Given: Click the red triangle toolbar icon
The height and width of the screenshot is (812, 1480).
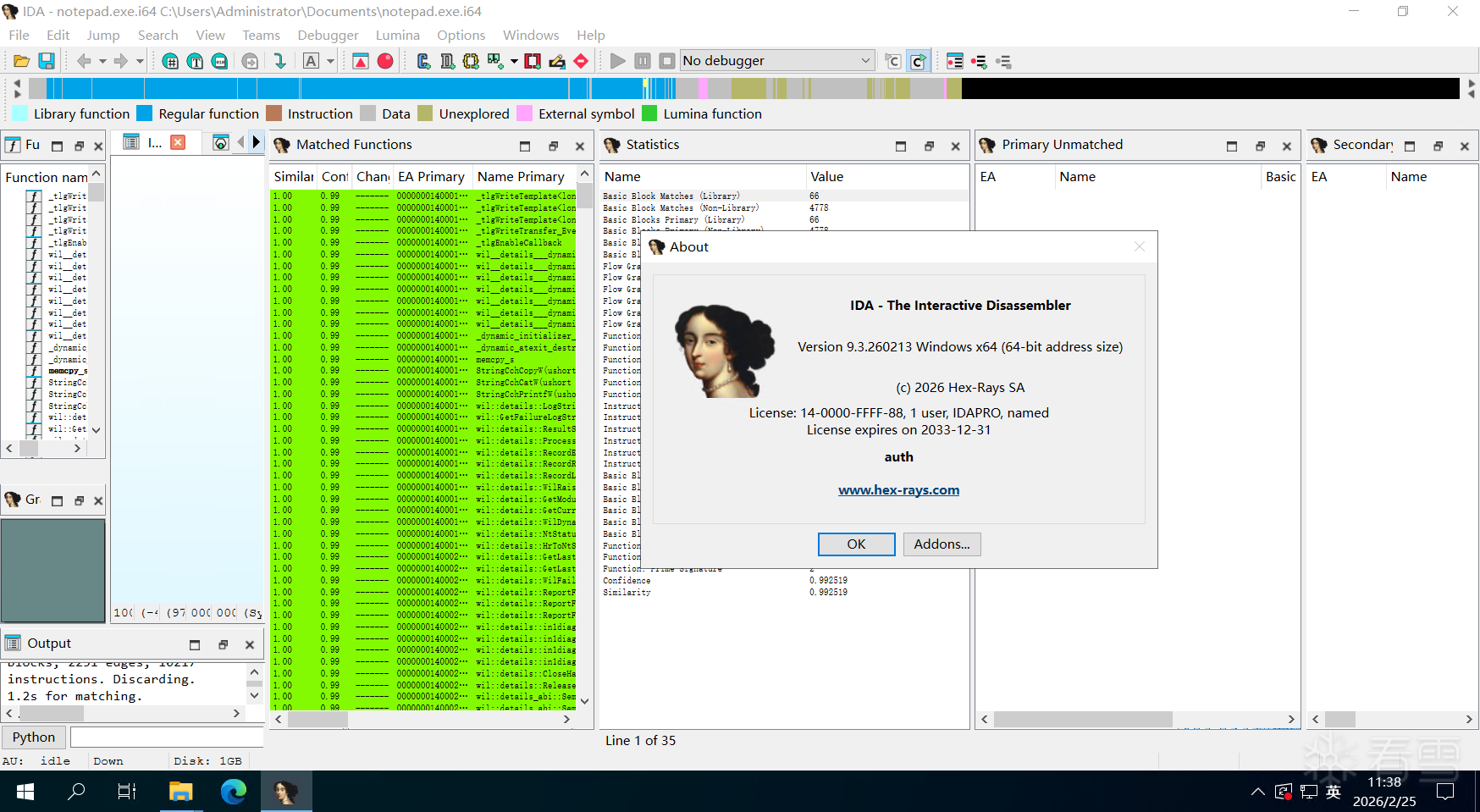Looking at the screenshot, I should tap(361, 61).
